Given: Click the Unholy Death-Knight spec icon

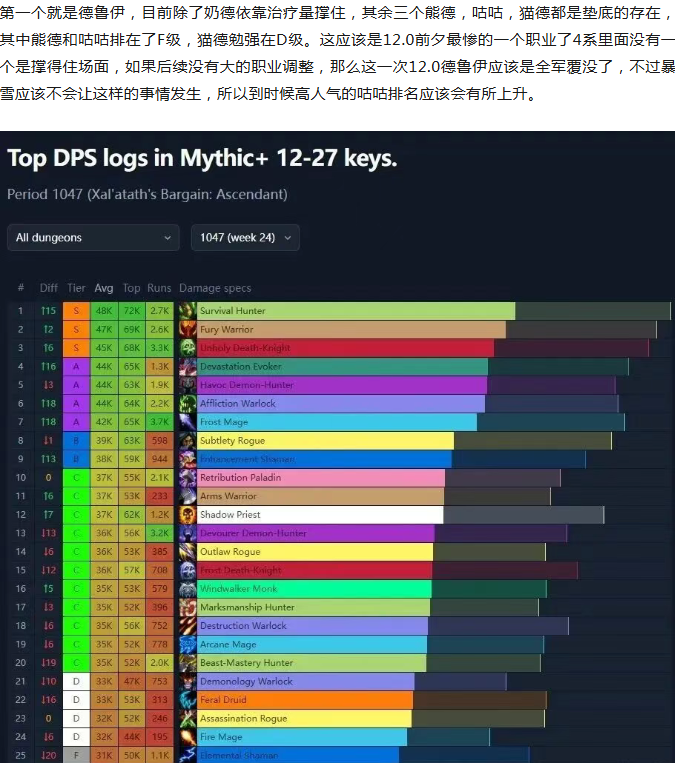Looking at the screenshot, I should pos(187,348).
